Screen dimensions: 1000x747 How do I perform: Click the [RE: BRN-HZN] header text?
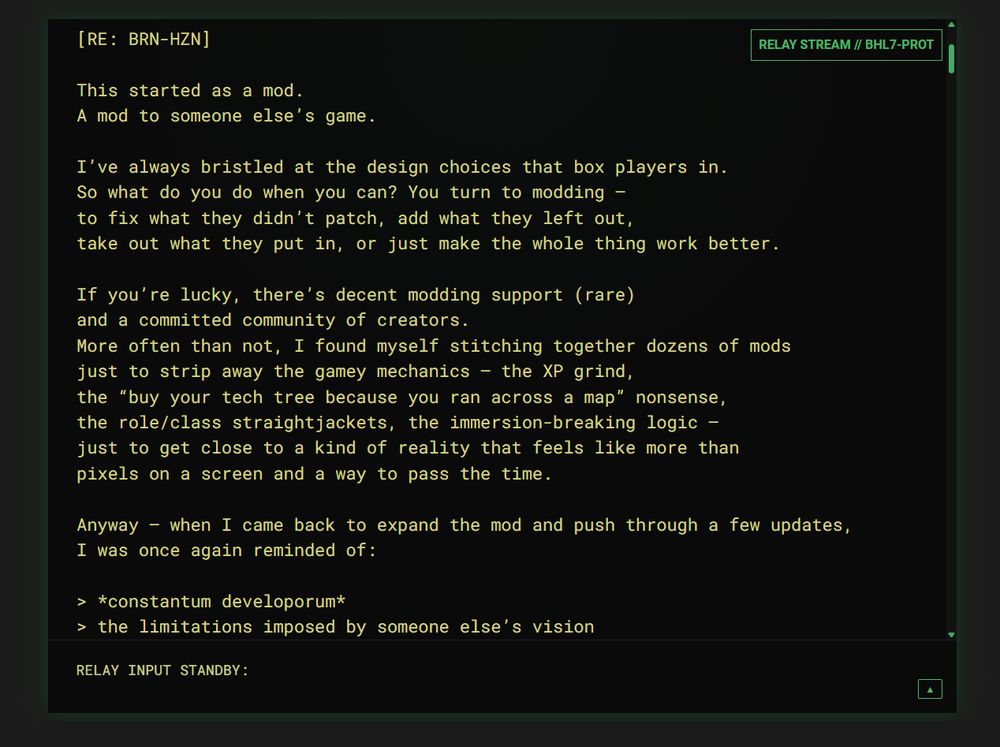coord(143,40)
